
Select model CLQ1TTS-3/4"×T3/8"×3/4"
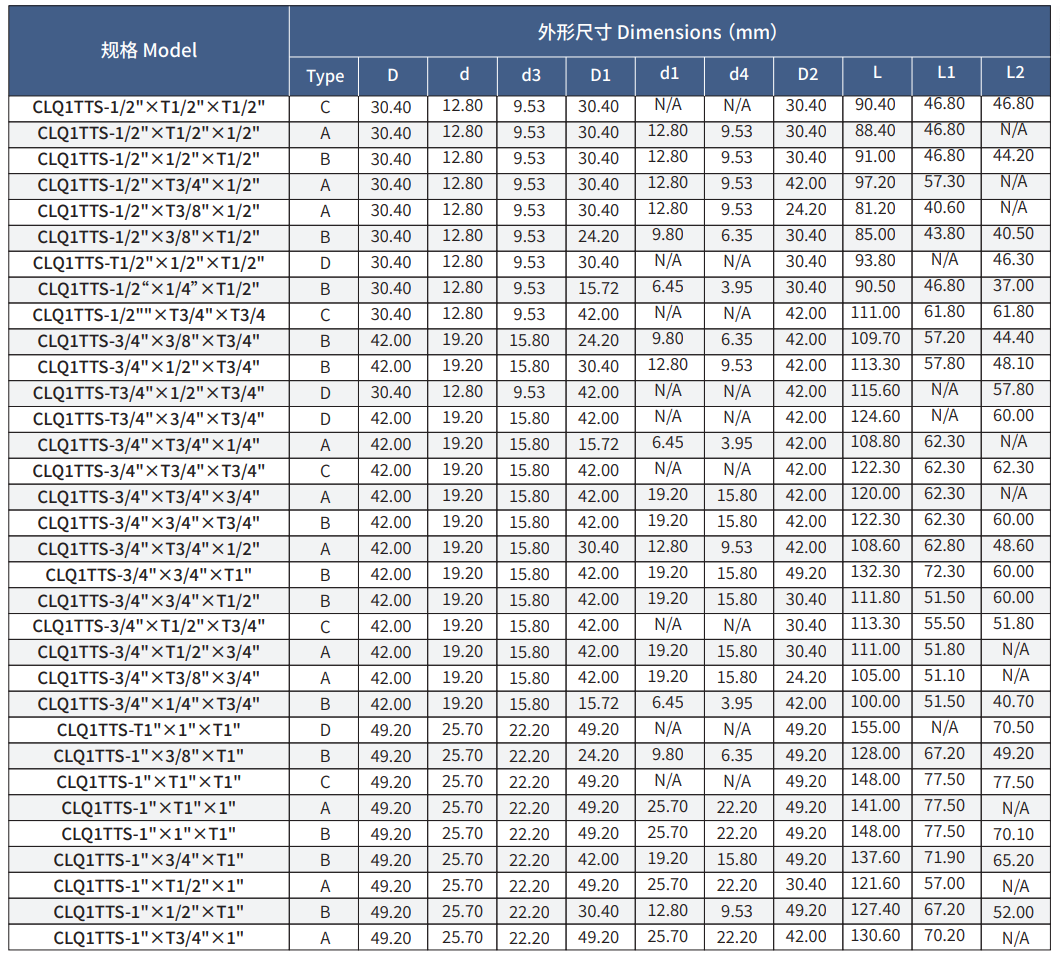pyautogui.click(x=149, y=679)
